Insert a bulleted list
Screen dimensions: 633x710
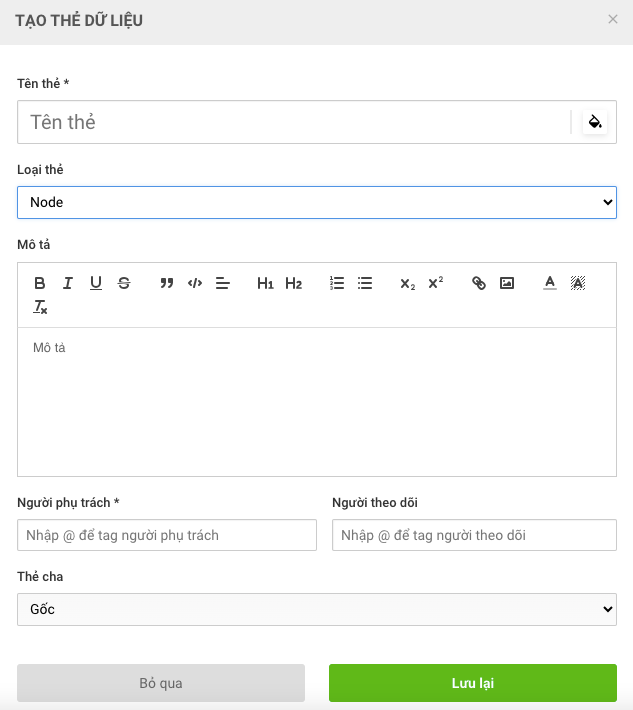click(365, 283)
